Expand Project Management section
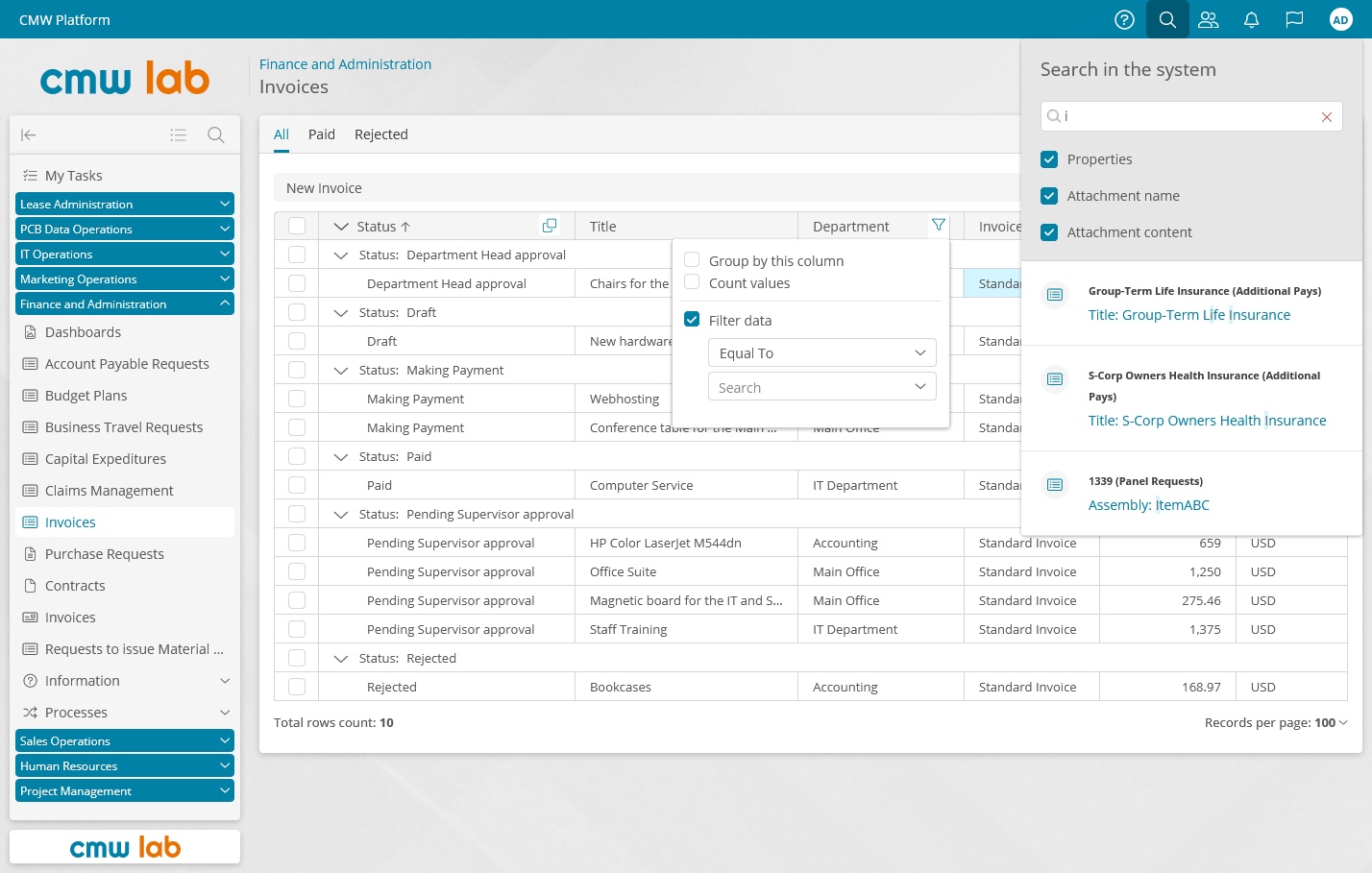1372x873 pixels. click(x=125, y=790)
